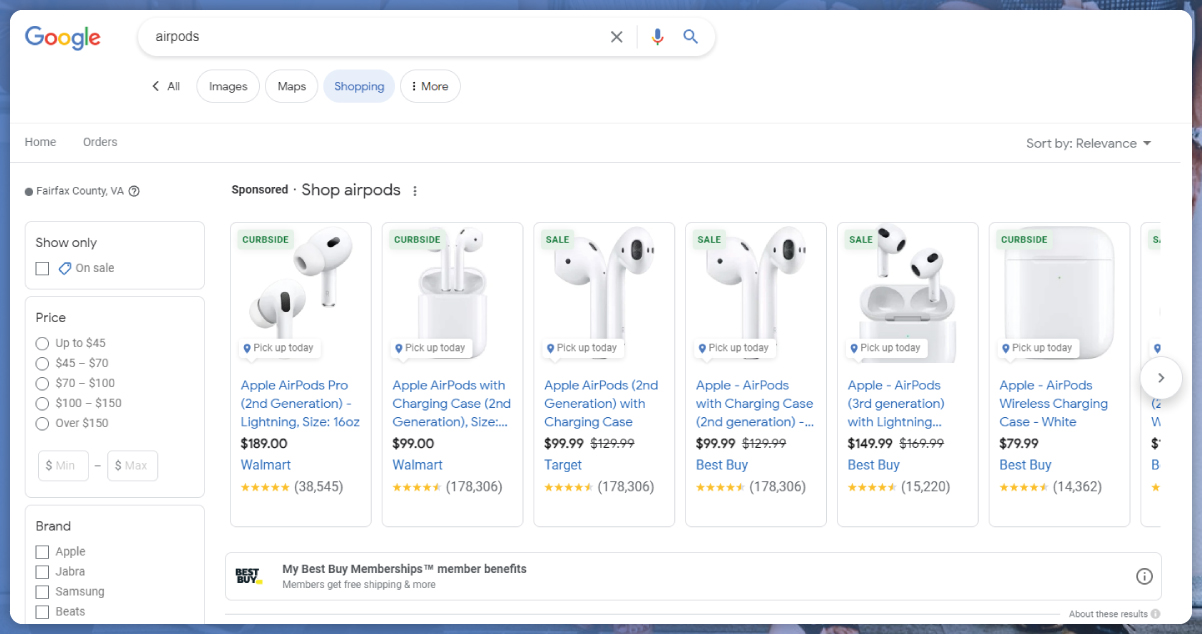The height and width of the screenshot is (634, 1202).
Task: Click the Fairfax County, VA location text
Action: point(80,191)
